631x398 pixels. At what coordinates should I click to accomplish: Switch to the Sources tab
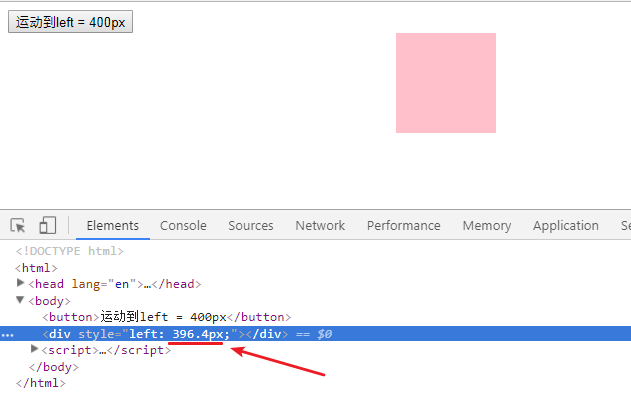251,225
